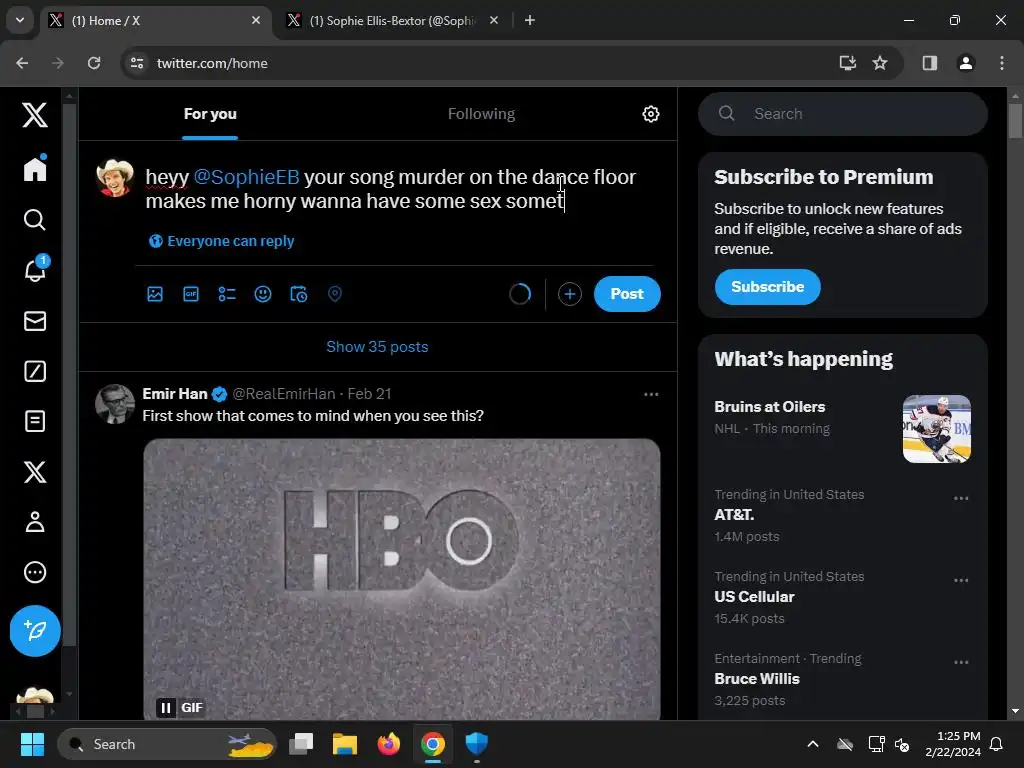Open more options for US Cellular trend
Image resolution: width=1024 pixels, height=768 pixels.
tap(961, 581)
